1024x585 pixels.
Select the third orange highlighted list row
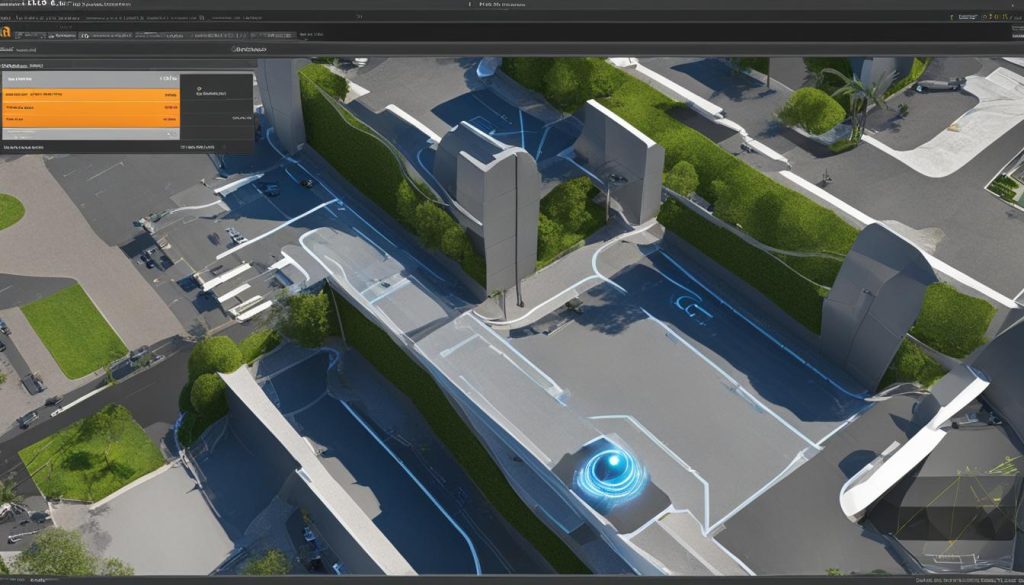coord(90,121)
